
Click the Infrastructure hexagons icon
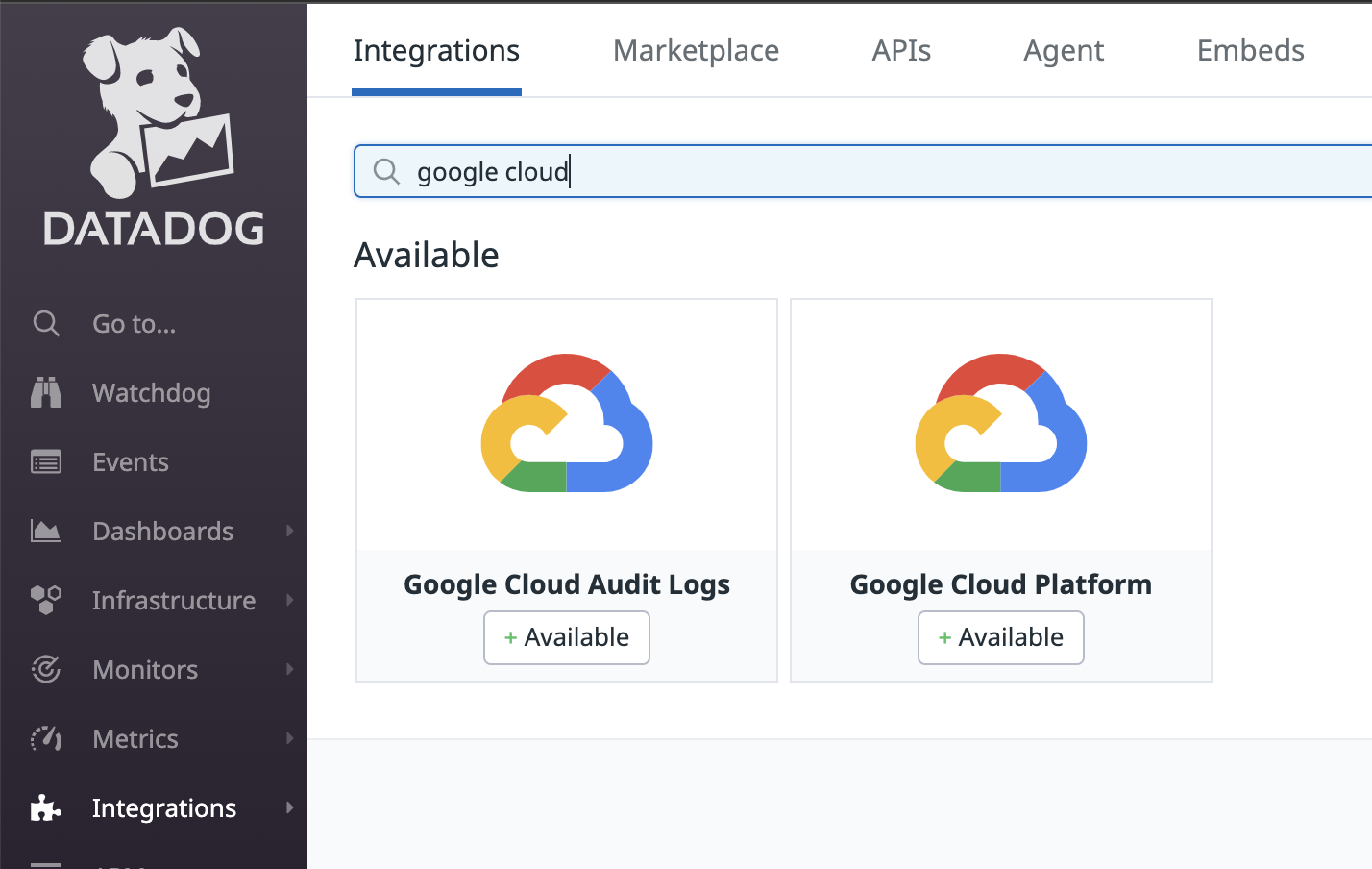(x=46, y=601)
